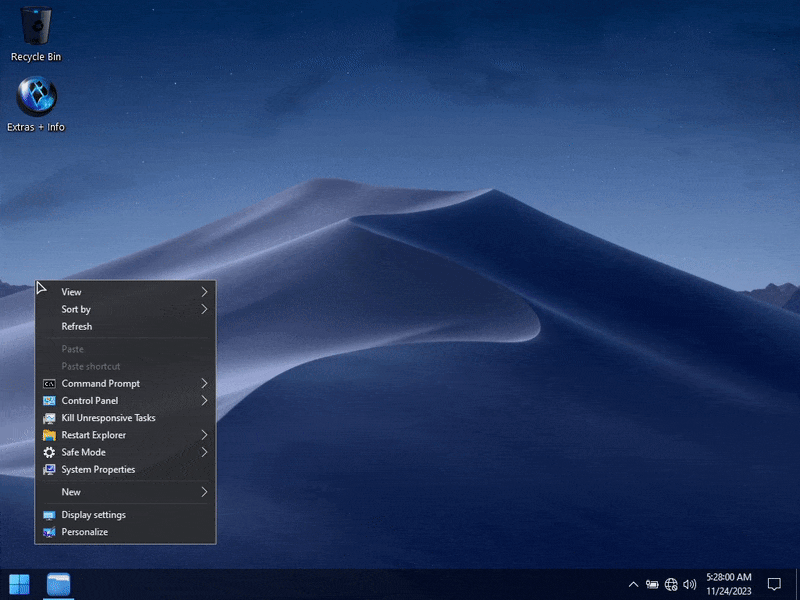
Task: Expand the New submenu arrow
Action: (x=204, y=492)
